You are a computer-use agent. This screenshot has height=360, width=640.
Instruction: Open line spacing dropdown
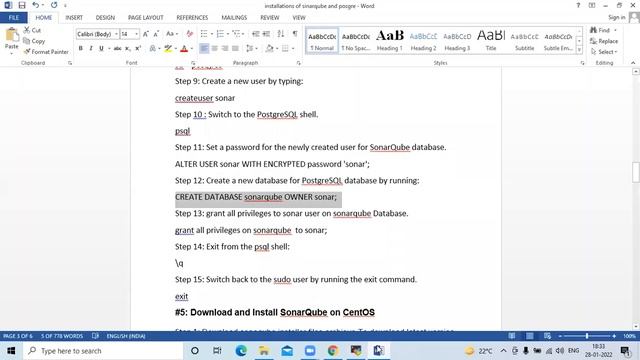pyautogui.click(x=252, y=49)
